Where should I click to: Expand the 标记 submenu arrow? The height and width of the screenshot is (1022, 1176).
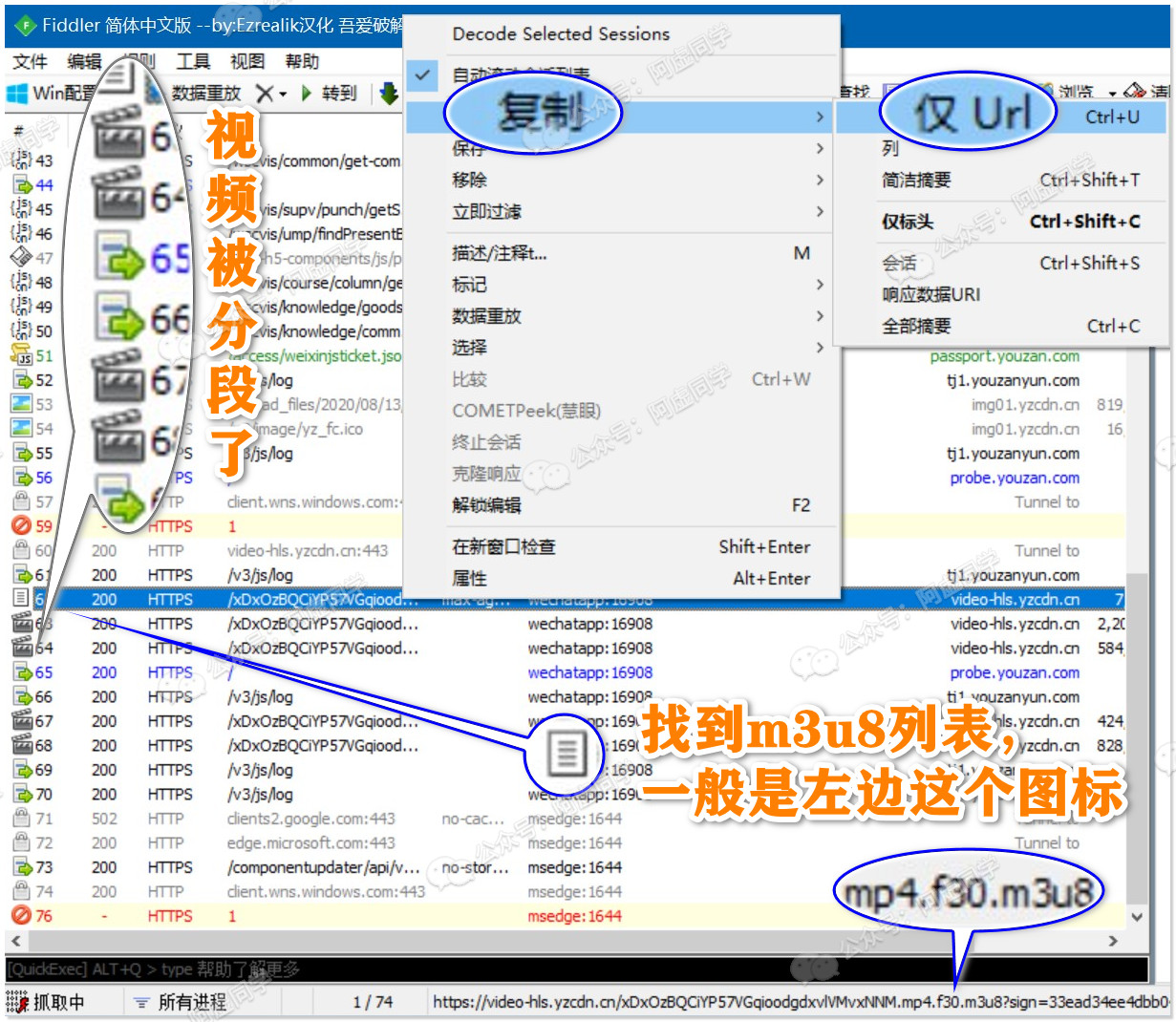tap(820, 284)
